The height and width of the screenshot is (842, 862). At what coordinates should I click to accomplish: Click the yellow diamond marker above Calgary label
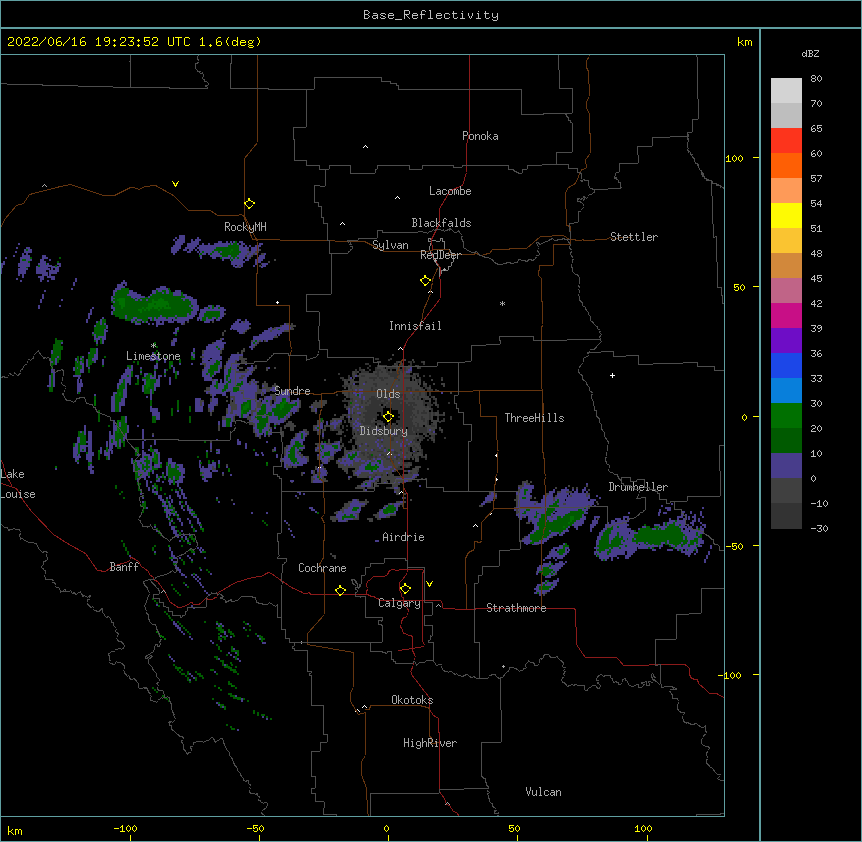[x=405, y=589]
